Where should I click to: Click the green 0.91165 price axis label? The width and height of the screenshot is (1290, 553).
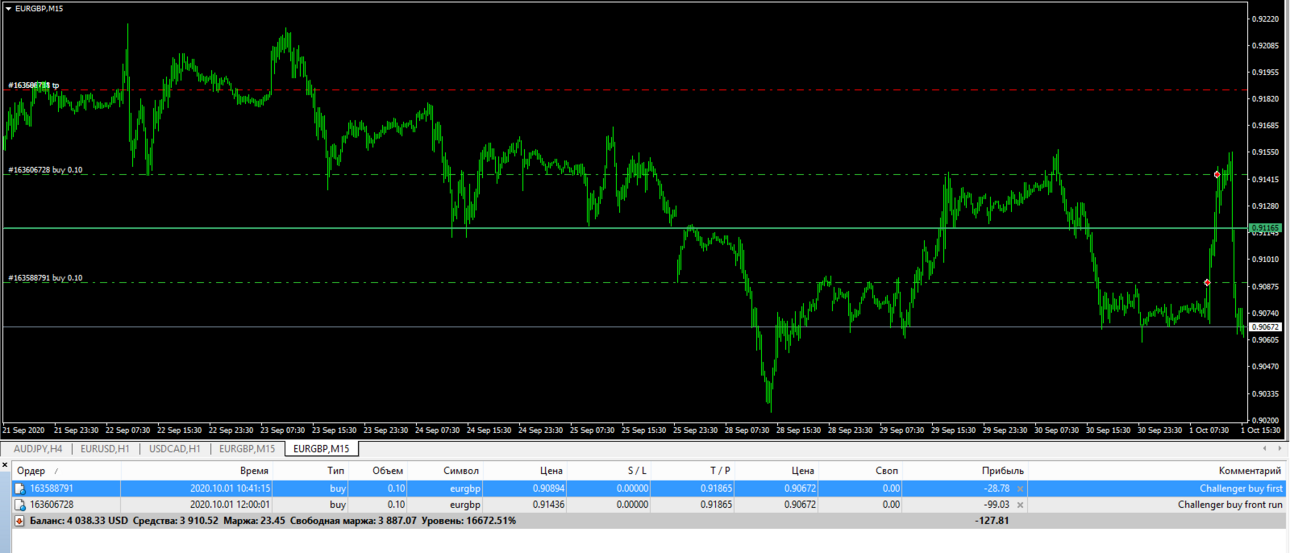tap(1266, 228)
